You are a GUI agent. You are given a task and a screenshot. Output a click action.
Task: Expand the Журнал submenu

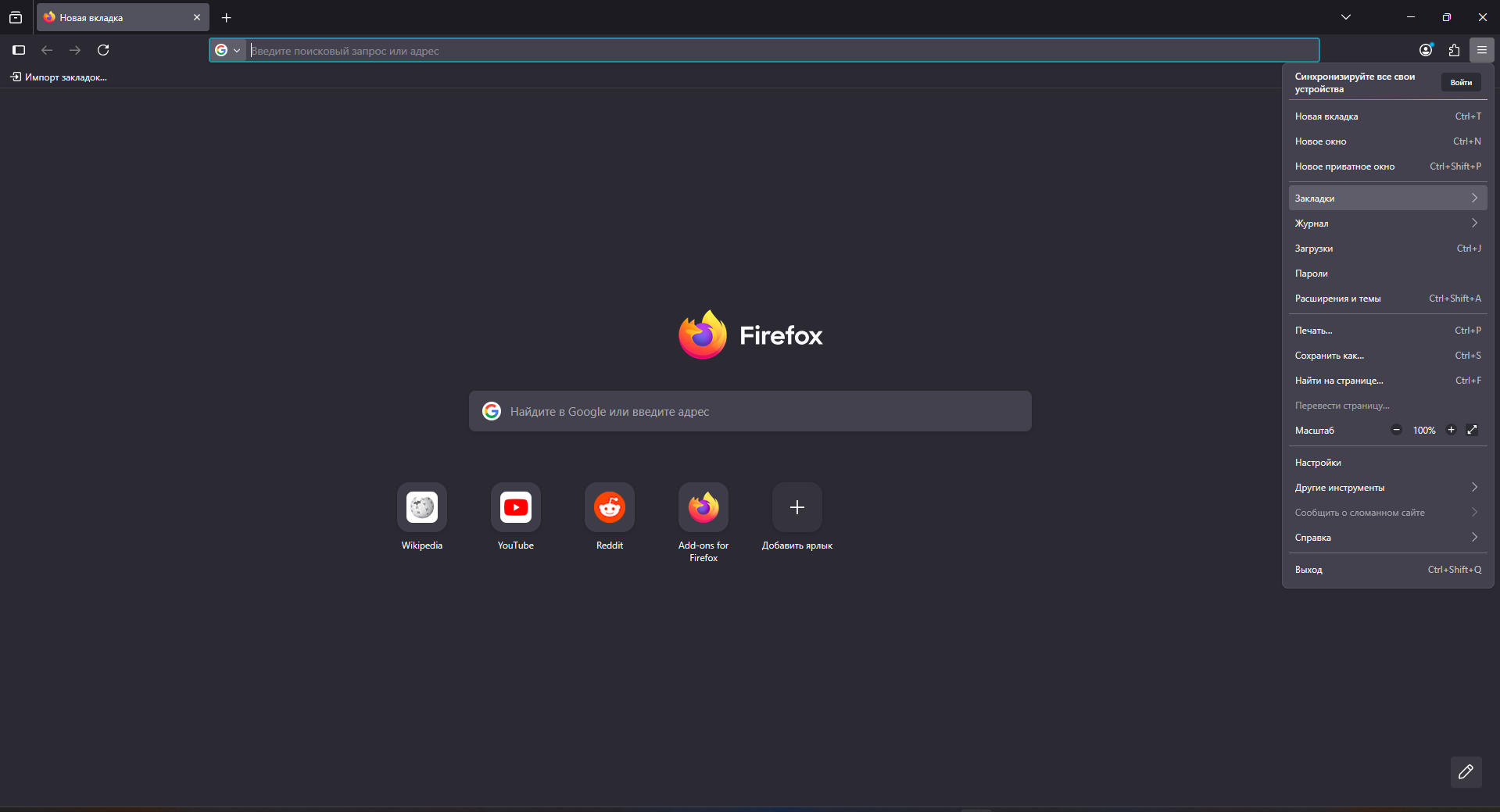(1388, 224)
